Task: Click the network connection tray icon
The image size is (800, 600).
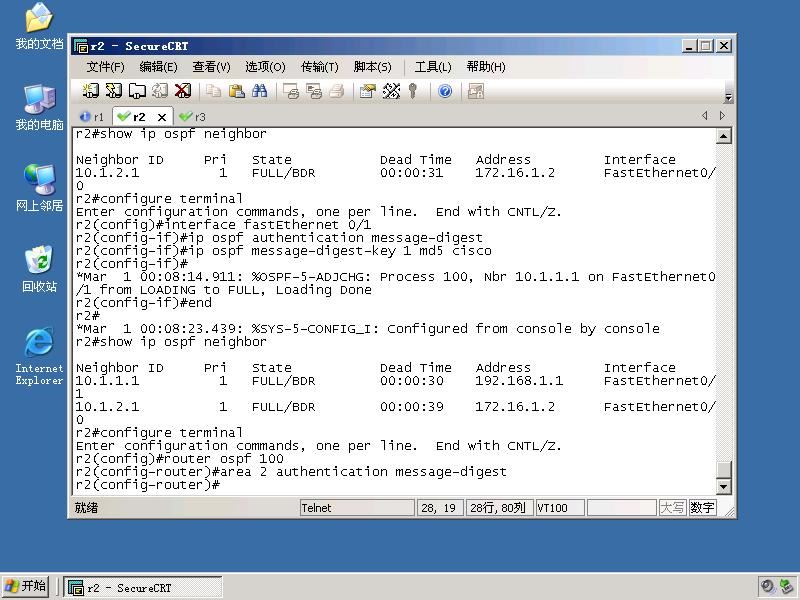Action: tap(786, 586)
